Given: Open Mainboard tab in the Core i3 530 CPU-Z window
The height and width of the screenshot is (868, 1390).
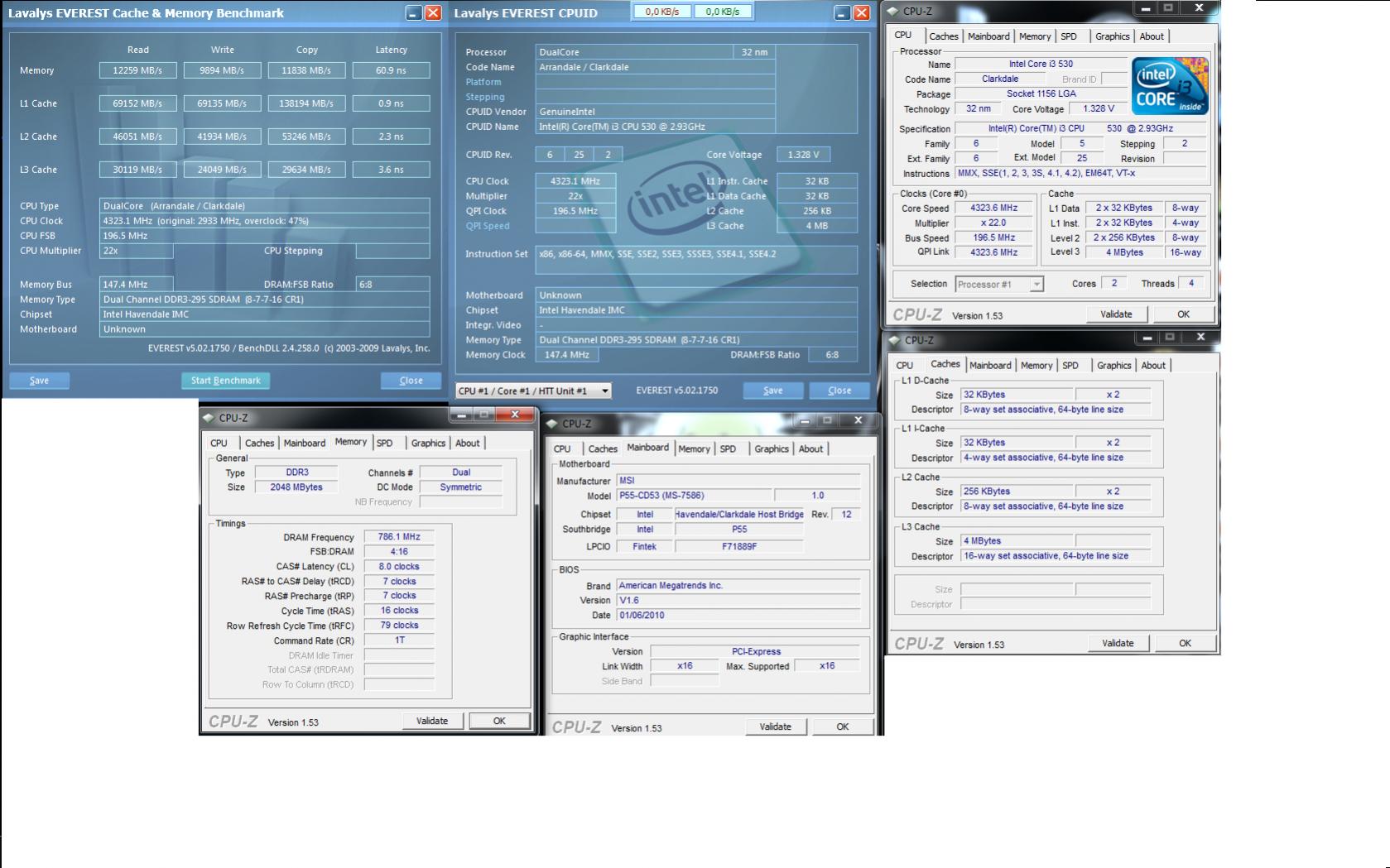Looking at the screenshot, I should tap(988, 36).
